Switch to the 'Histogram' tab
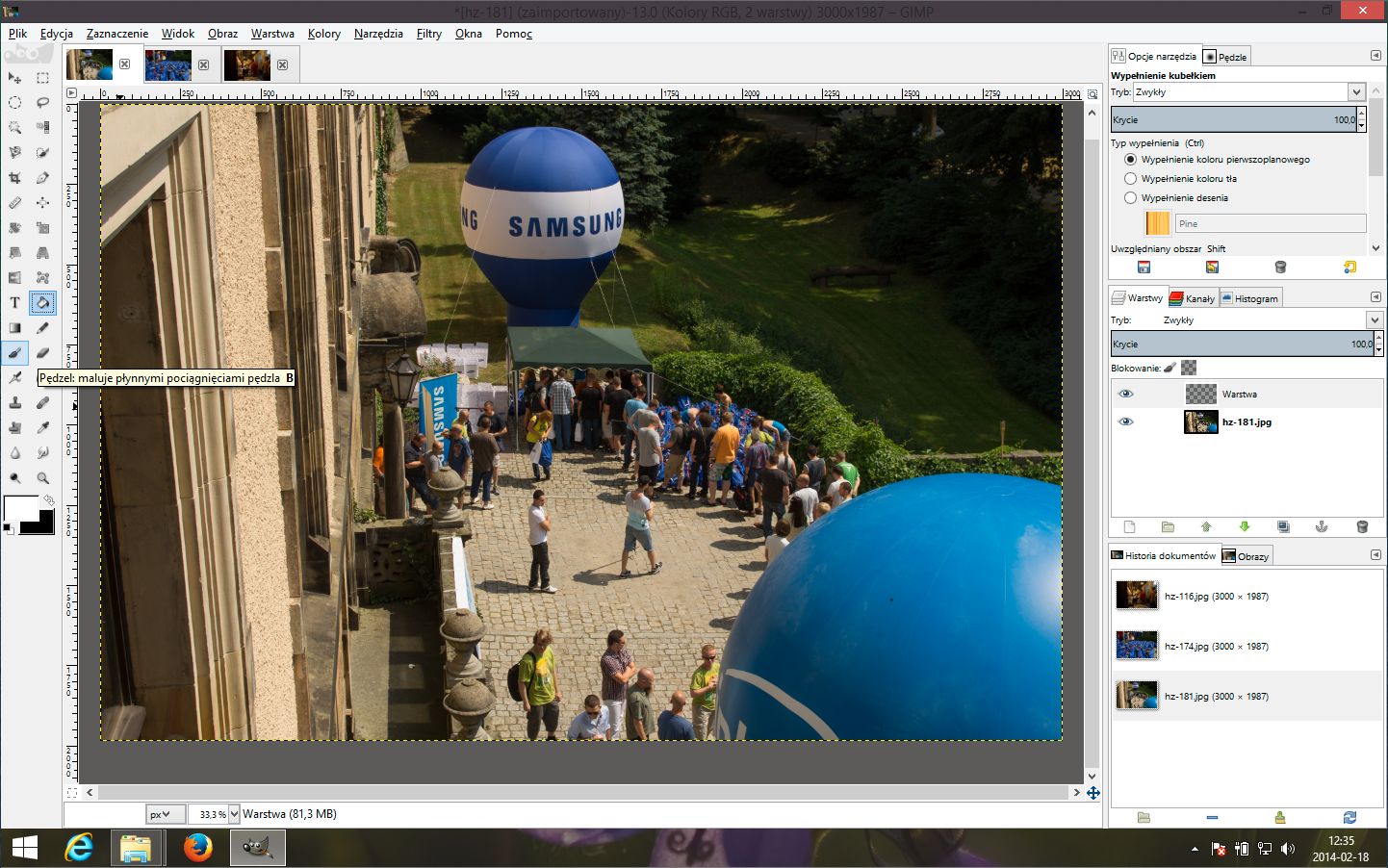This screenshot has width=1388, height=868. pyautogui.click(x=1250, y=298)
